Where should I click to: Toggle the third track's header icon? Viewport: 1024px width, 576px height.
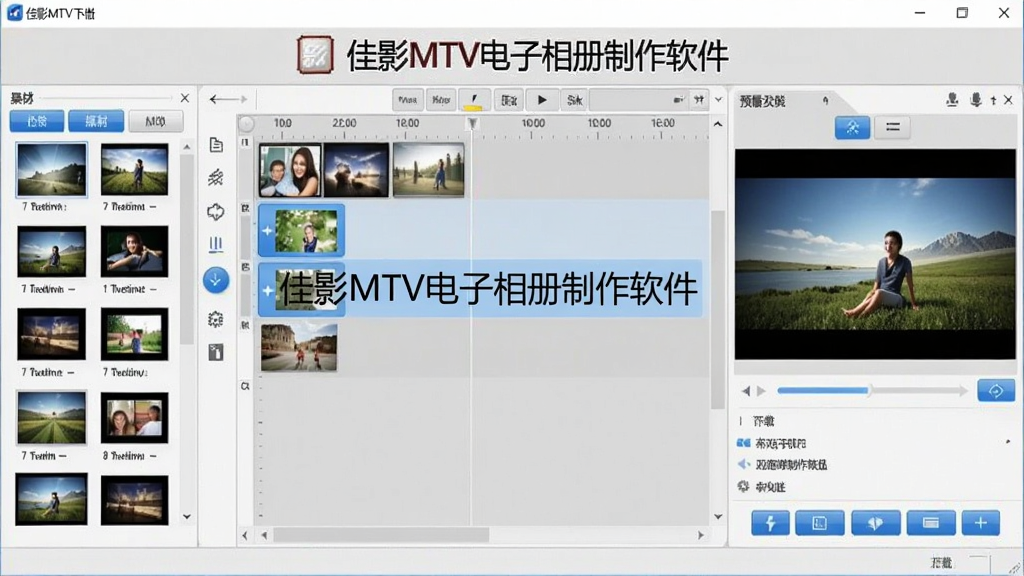click(x=246, y=267)
